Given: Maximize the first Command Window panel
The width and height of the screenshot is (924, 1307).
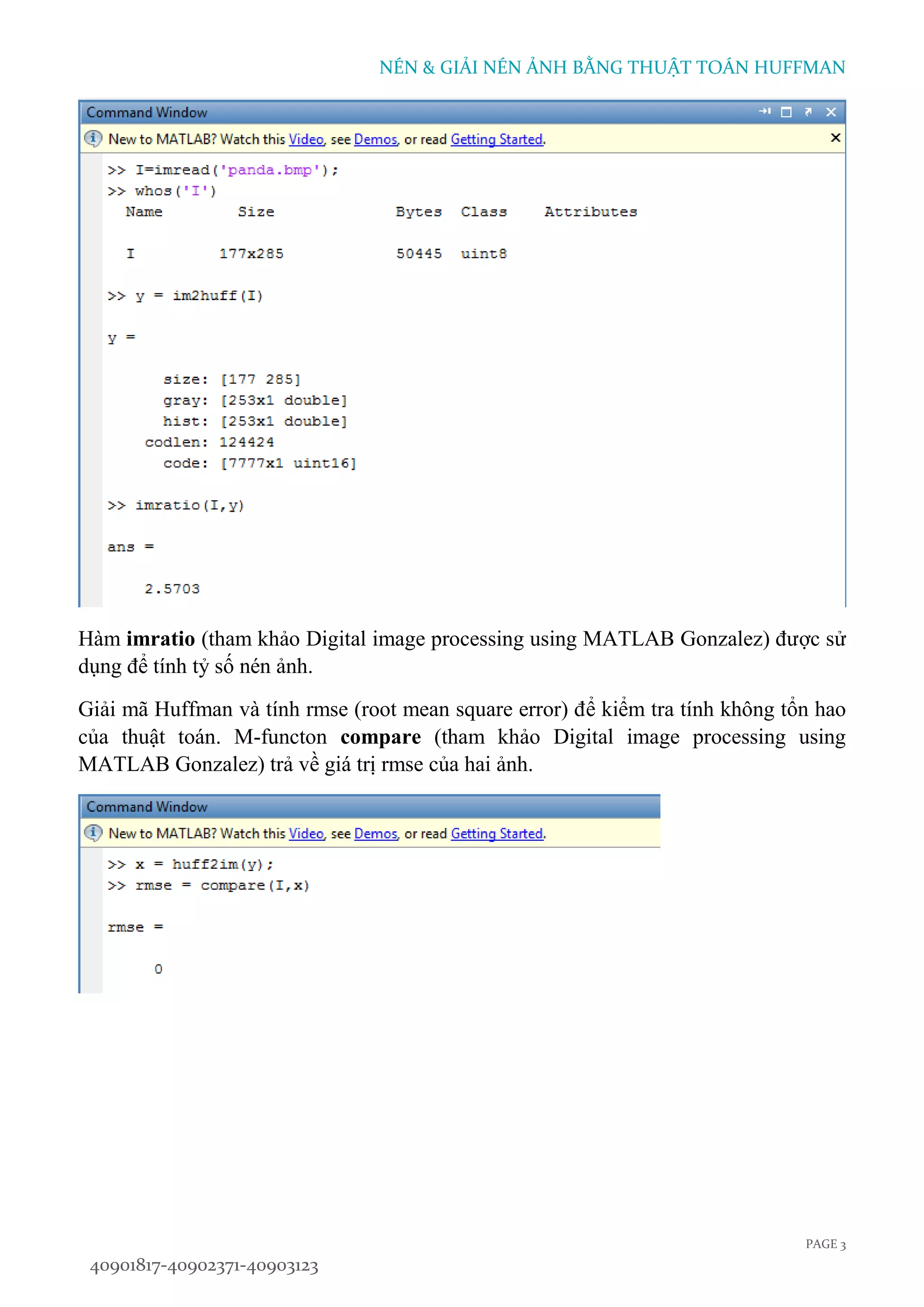Looking at the screenshot, I should coord(786,112).
